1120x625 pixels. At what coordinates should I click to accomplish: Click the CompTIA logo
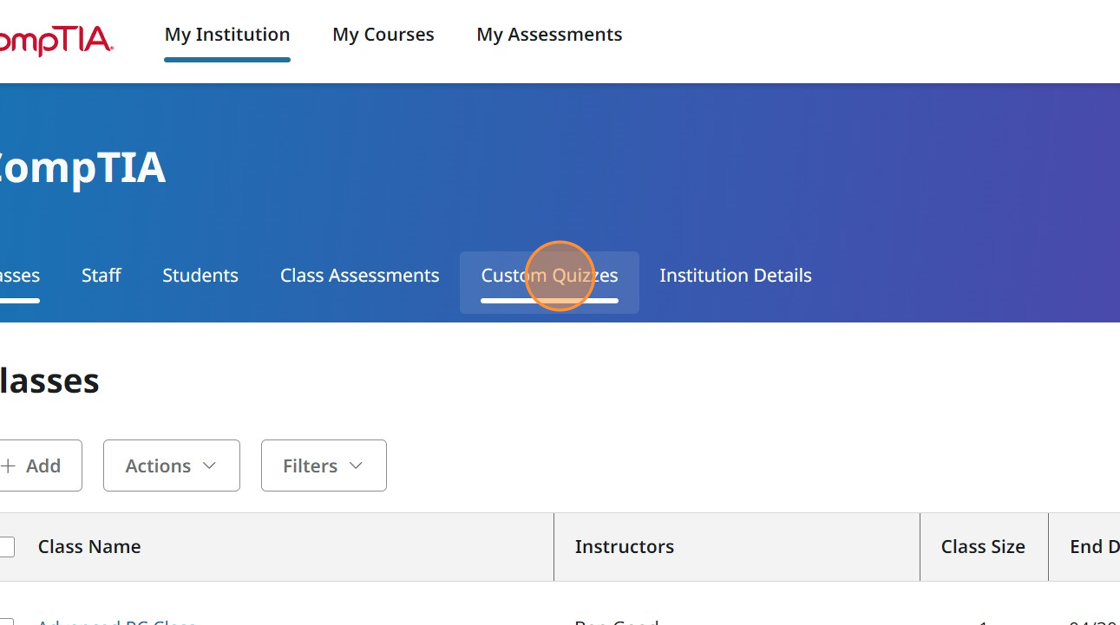55,42
